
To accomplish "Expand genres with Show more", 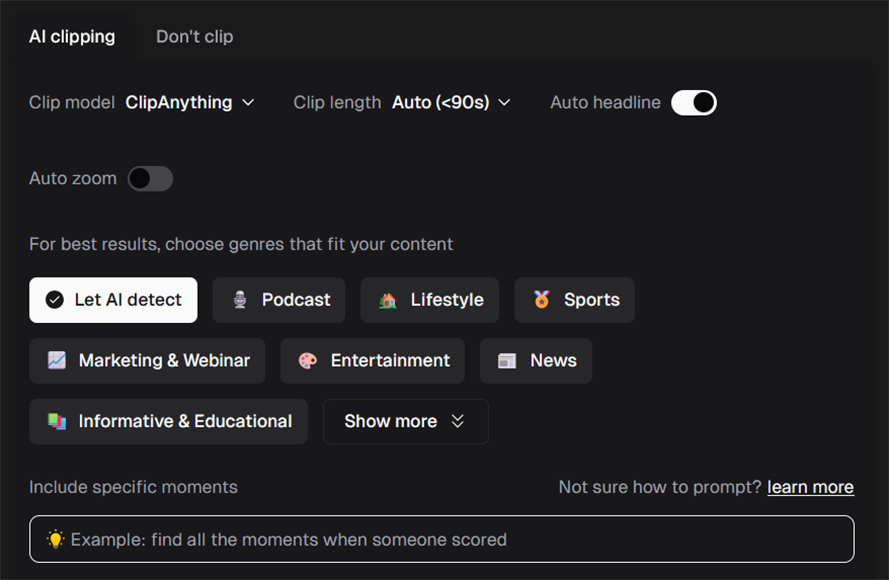I will pos(405,421).
